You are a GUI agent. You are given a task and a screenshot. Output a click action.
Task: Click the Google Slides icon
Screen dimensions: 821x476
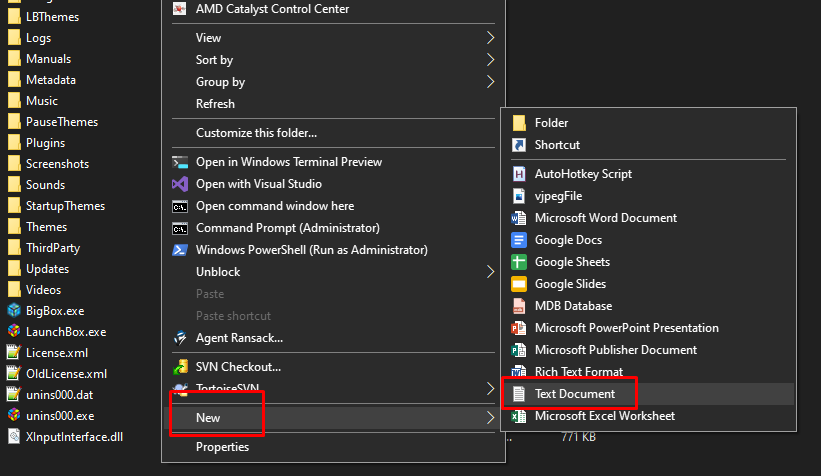tap(519, 284)
